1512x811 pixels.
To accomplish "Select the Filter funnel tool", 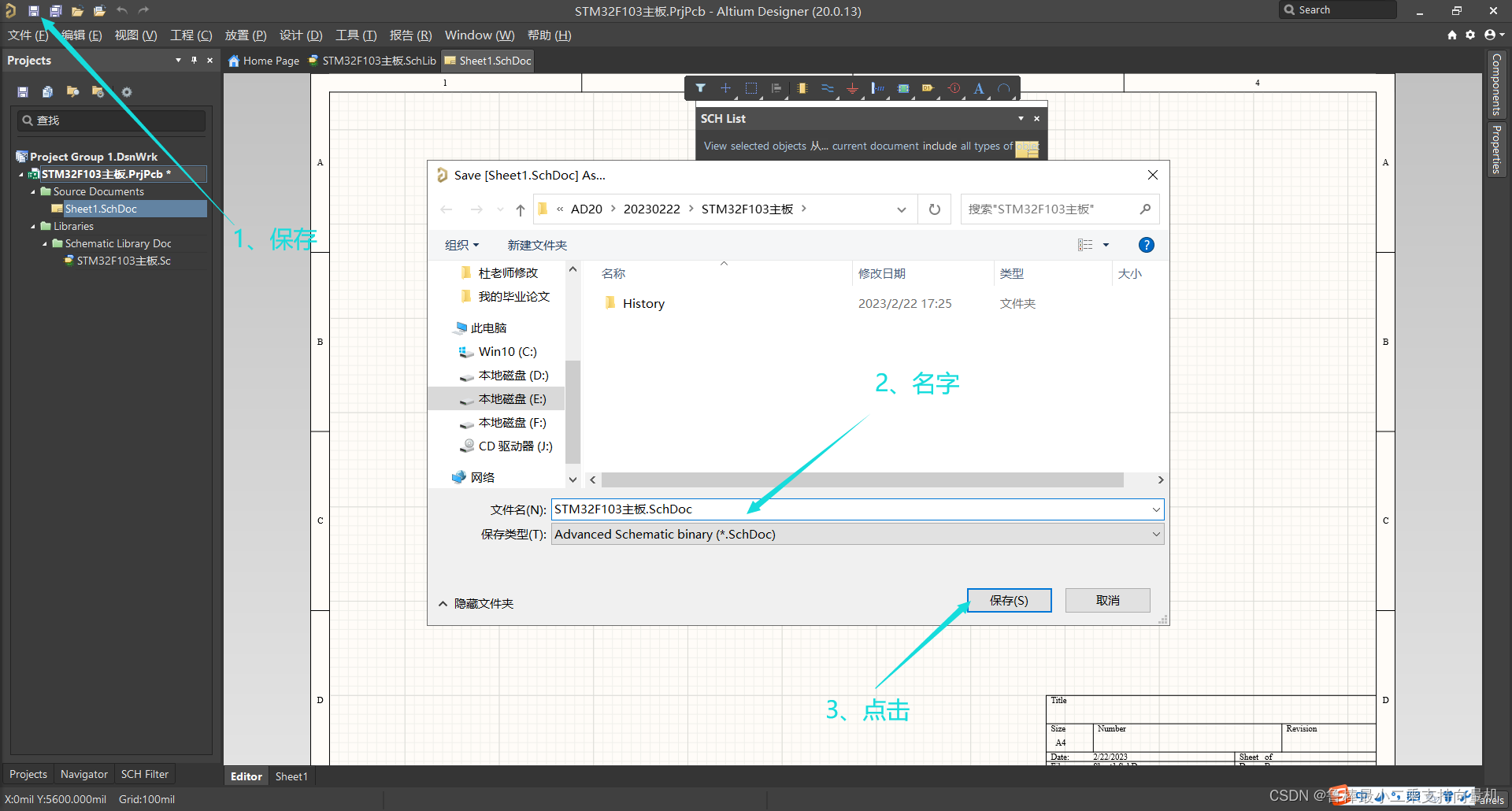I will pyautogui.click(x=701, y=88).
